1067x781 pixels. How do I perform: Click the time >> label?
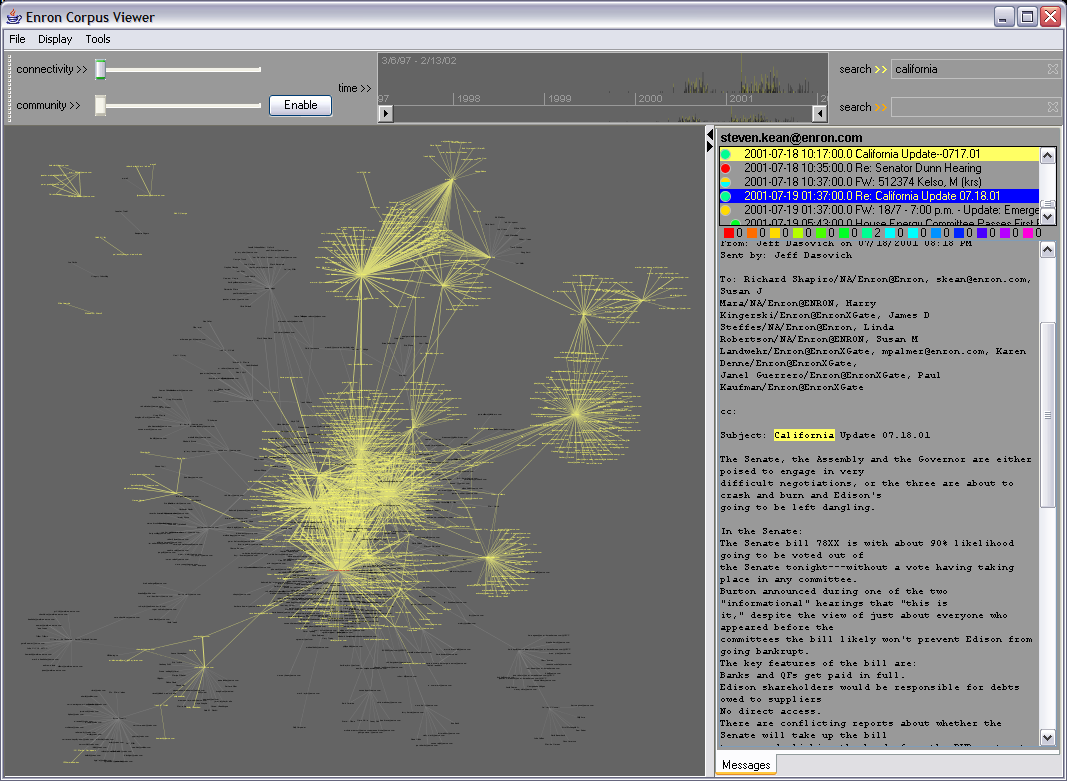355,88
